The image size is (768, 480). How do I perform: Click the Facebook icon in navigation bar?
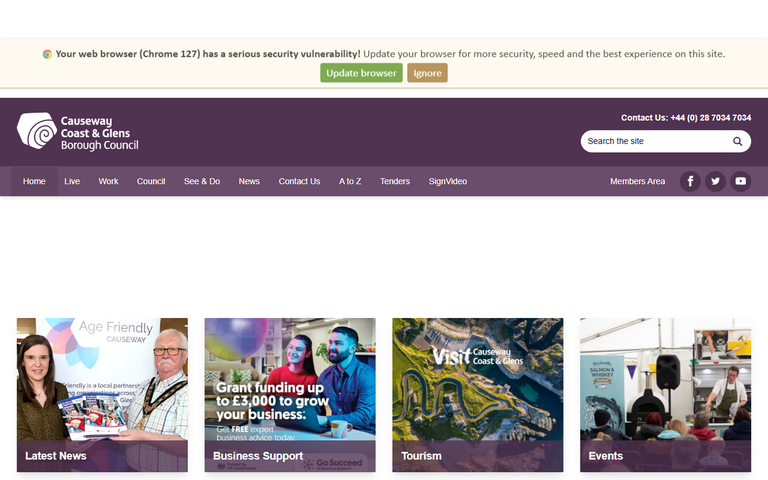[x=690, y=181]
